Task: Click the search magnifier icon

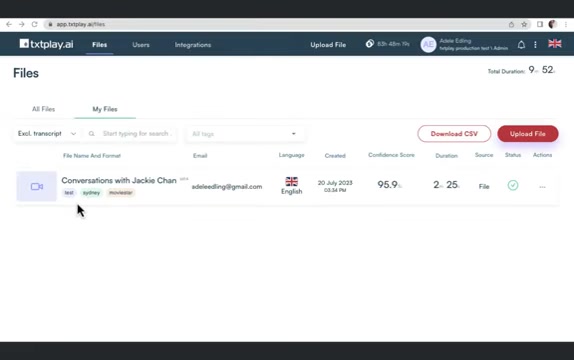Action: [x=92, y=134]
